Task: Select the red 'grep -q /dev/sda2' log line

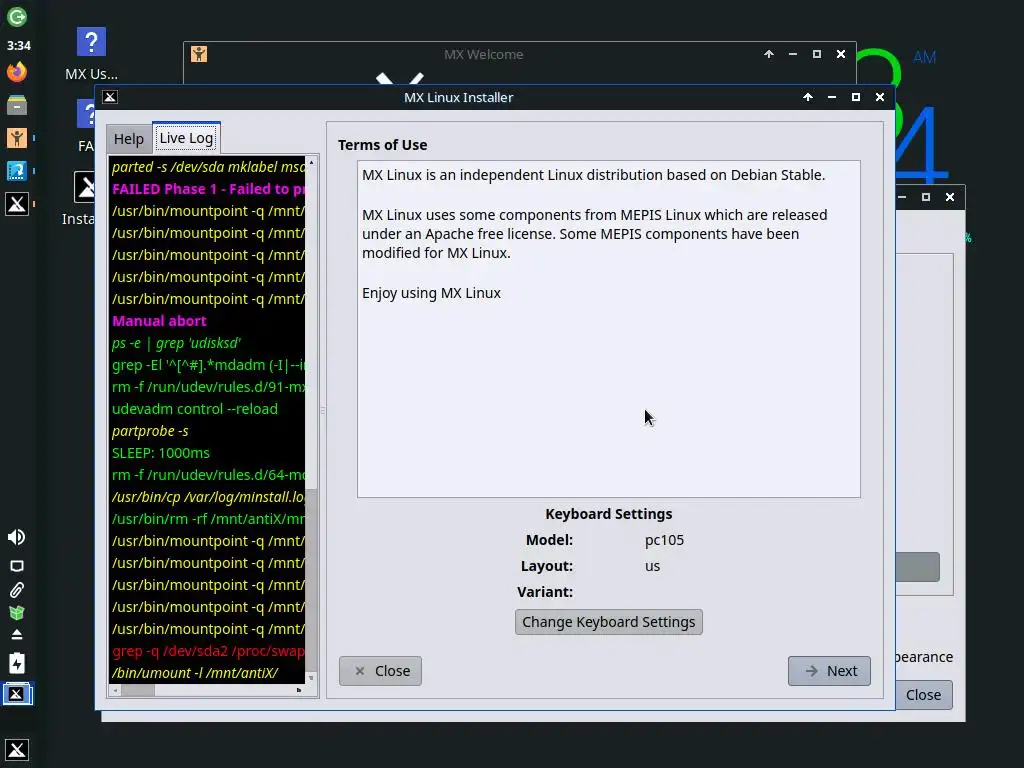Action: tap(208, 651)
